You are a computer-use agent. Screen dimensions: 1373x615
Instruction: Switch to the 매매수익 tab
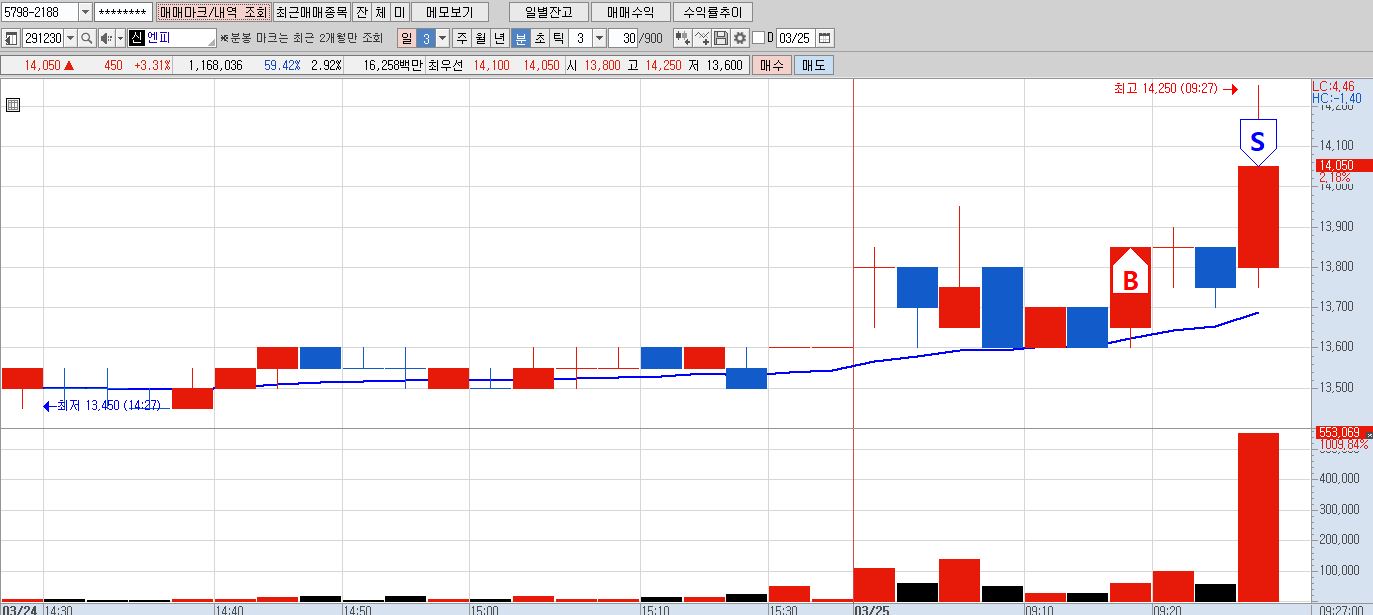point(630,12)
